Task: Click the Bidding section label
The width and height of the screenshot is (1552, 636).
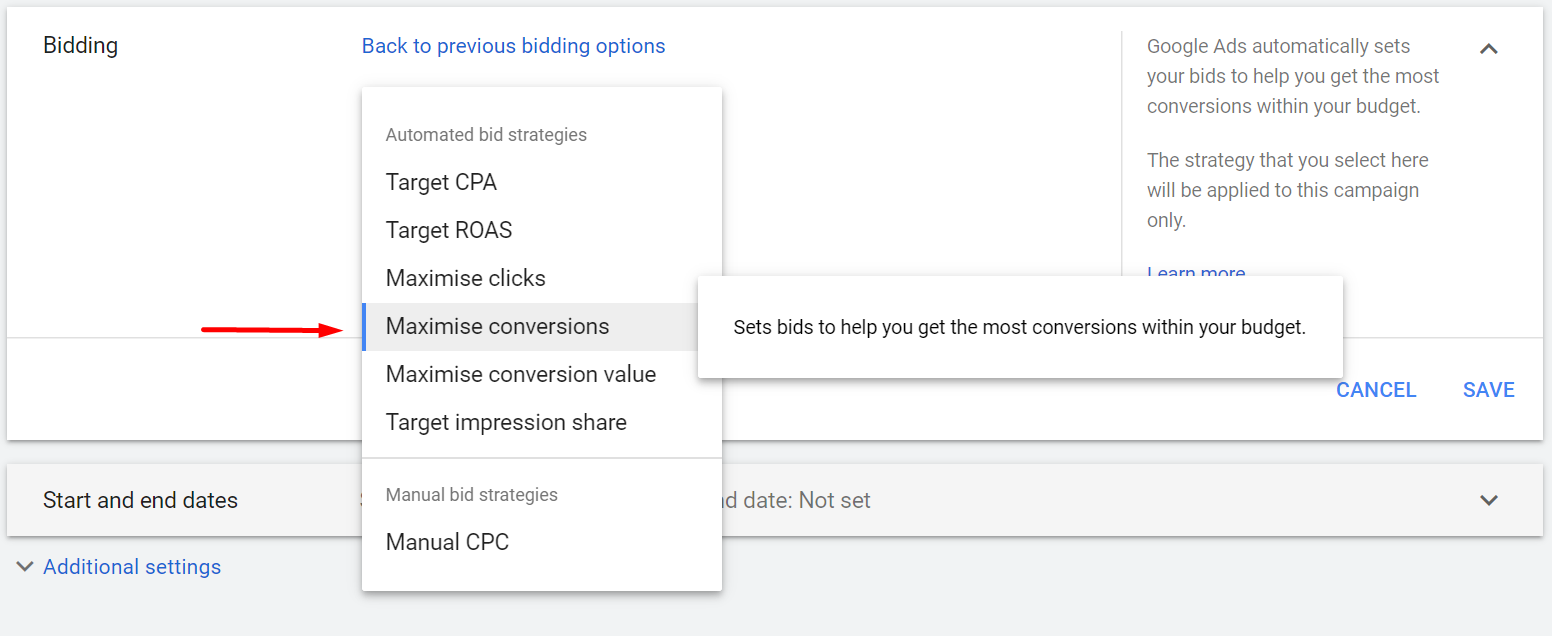Action: [x=80, y=45]
